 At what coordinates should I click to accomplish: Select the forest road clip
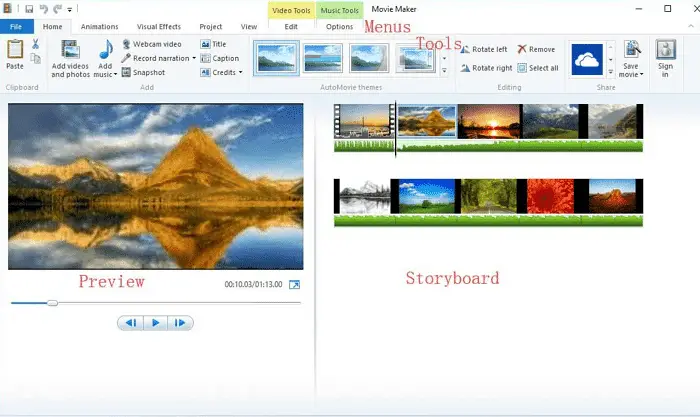point(489,196)
